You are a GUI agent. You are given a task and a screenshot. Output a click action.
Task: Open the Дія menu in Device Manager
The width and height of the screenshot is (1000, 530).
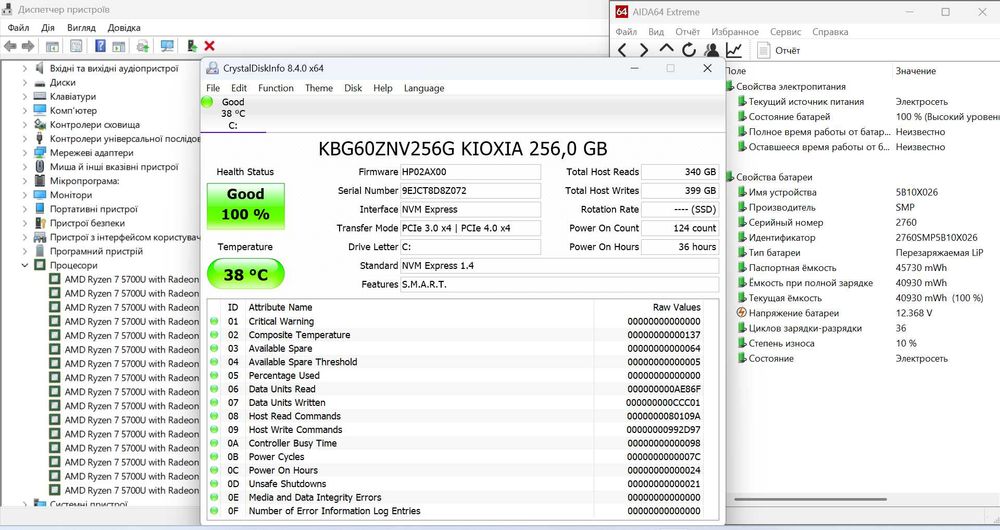[x=48, y=27]
